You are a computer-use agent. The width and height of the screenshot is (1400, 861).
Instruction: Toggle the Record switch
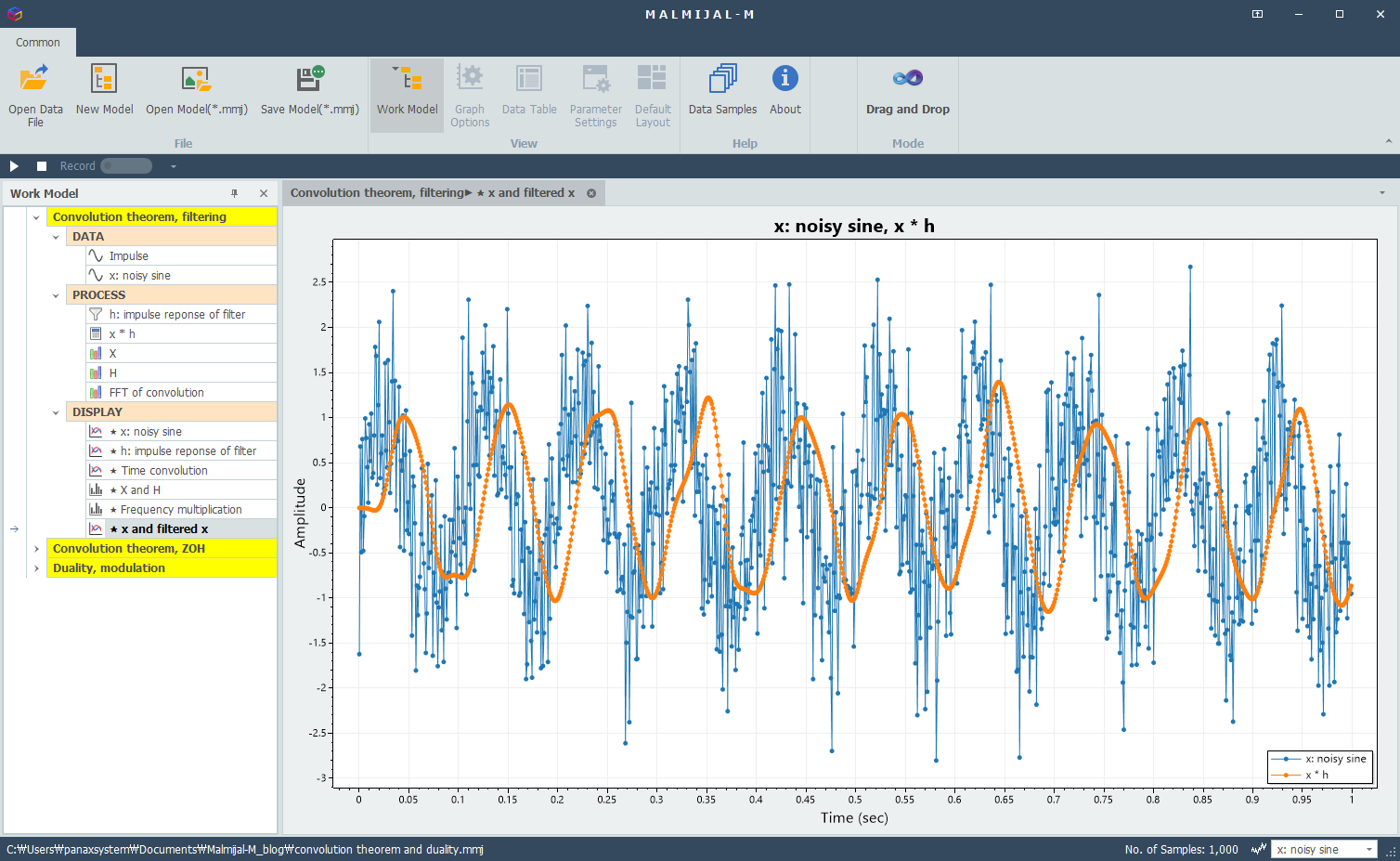126,166
